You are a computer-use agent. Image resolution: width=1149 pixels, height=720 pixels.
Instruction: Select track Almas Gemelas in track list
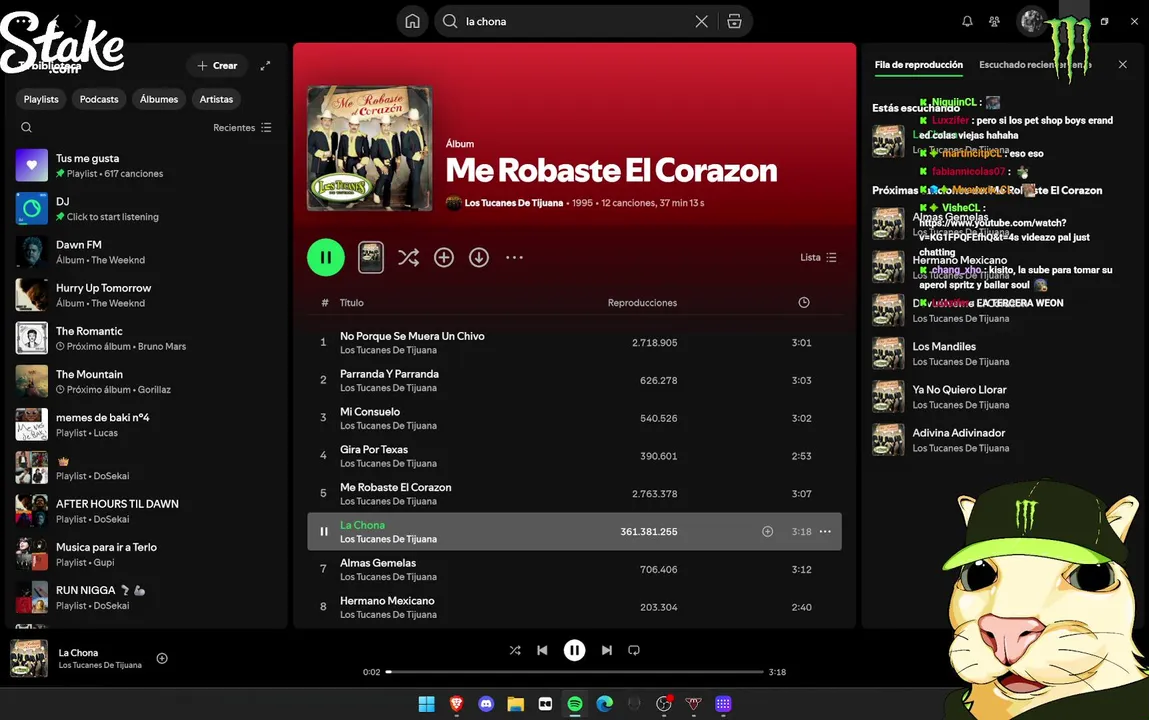tap(574, 570)
